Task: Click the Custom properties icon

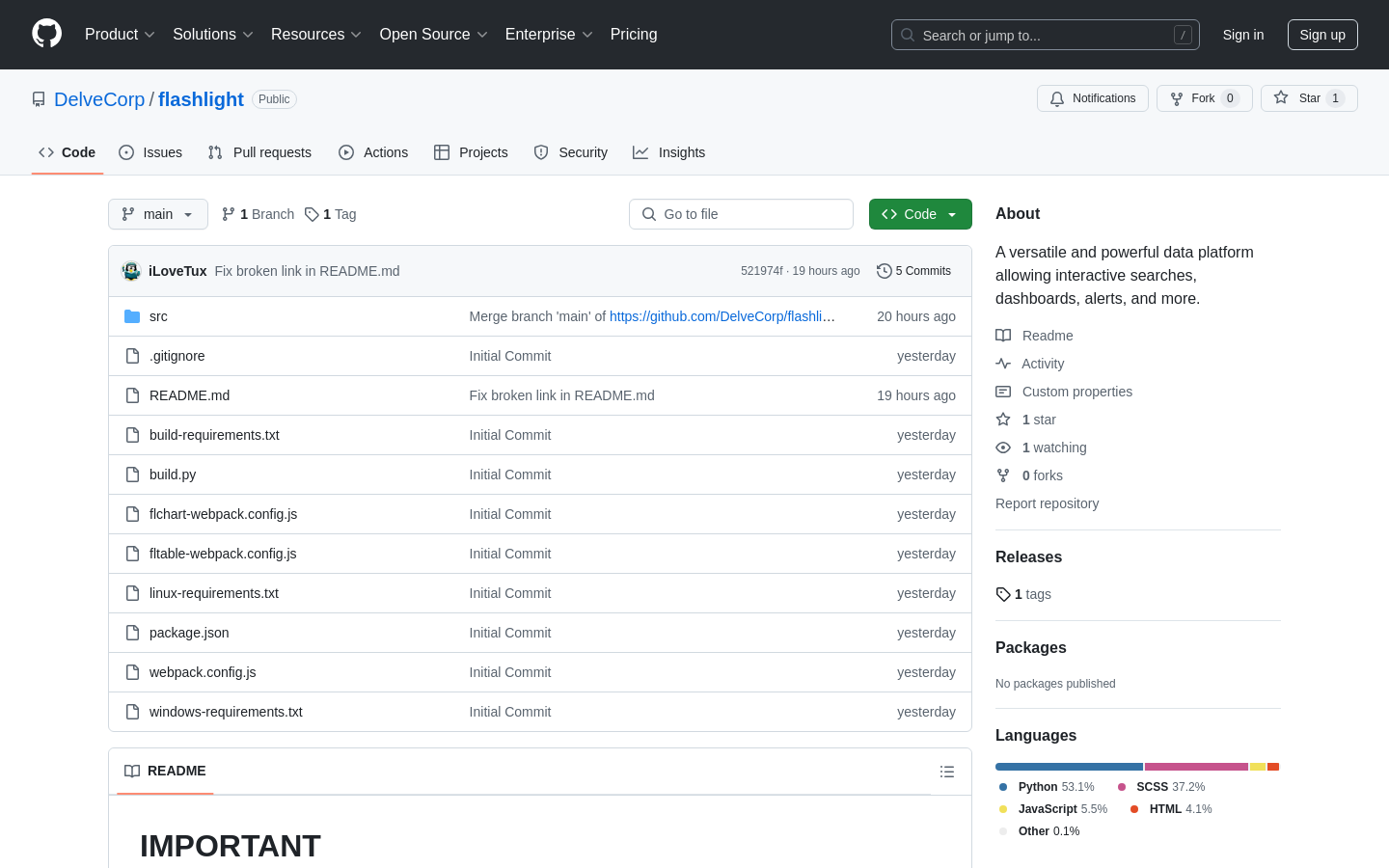Action: coord(1003,392)
